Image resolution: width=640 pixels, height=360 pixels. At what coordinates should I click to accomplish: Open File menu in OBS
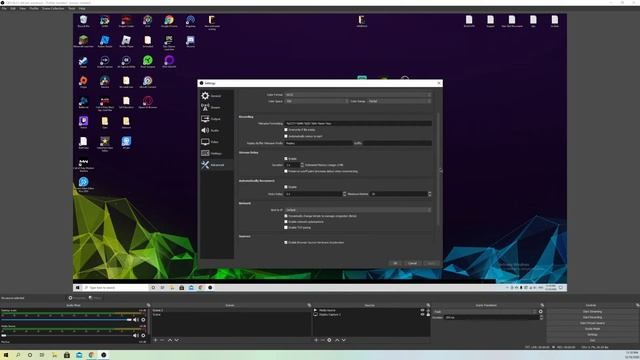(x=4, y=8)
